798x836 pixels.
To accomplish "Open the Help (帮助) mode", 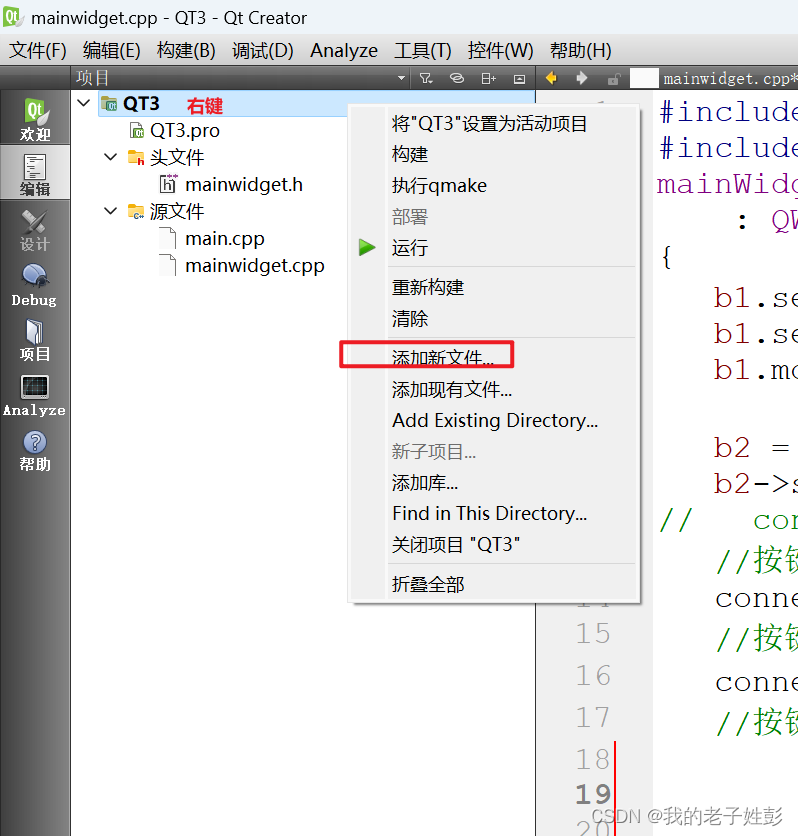I will click(35, 450).
